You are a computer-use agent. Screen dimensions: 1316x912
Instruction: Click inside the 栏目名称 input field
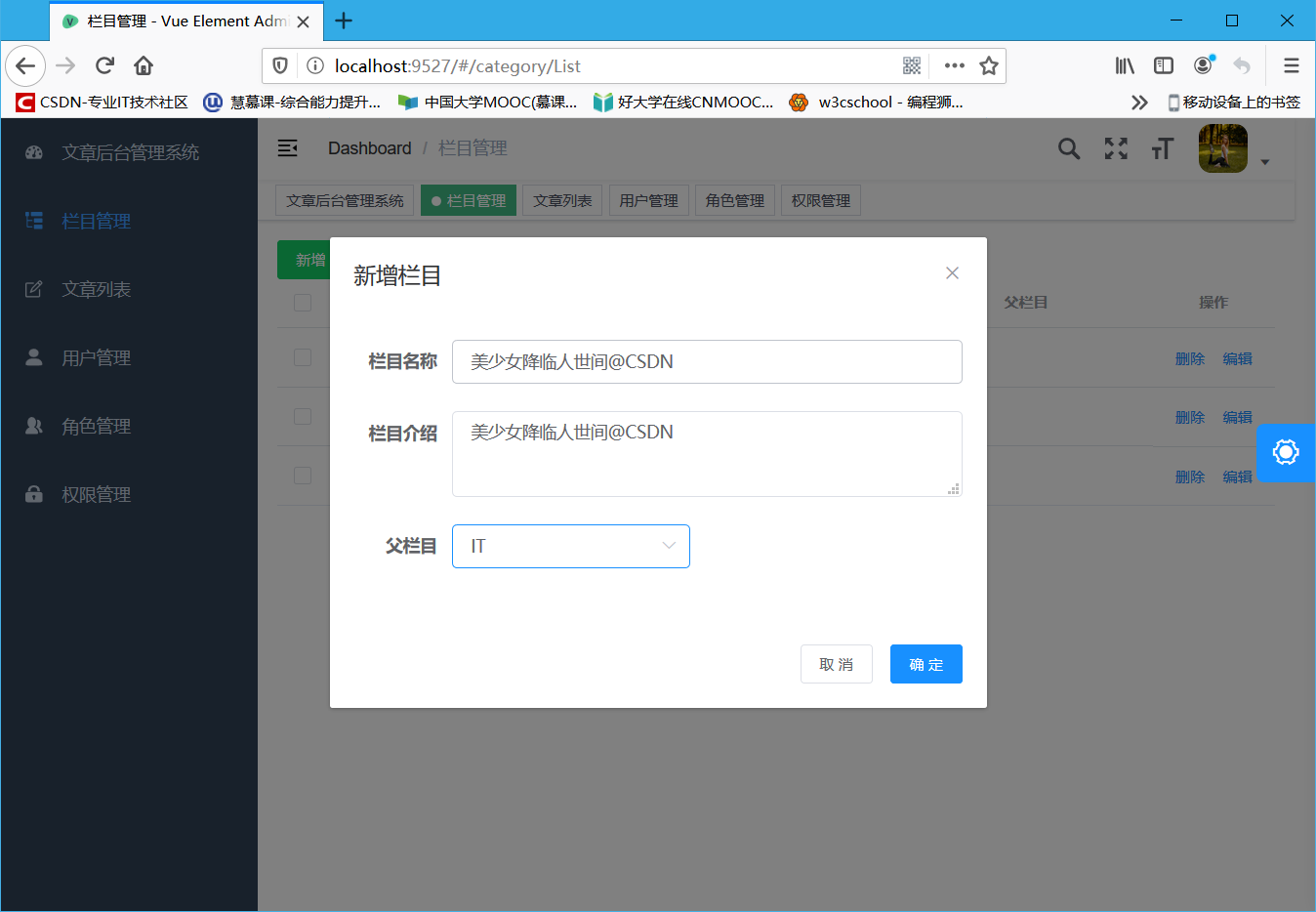point(707,361)
